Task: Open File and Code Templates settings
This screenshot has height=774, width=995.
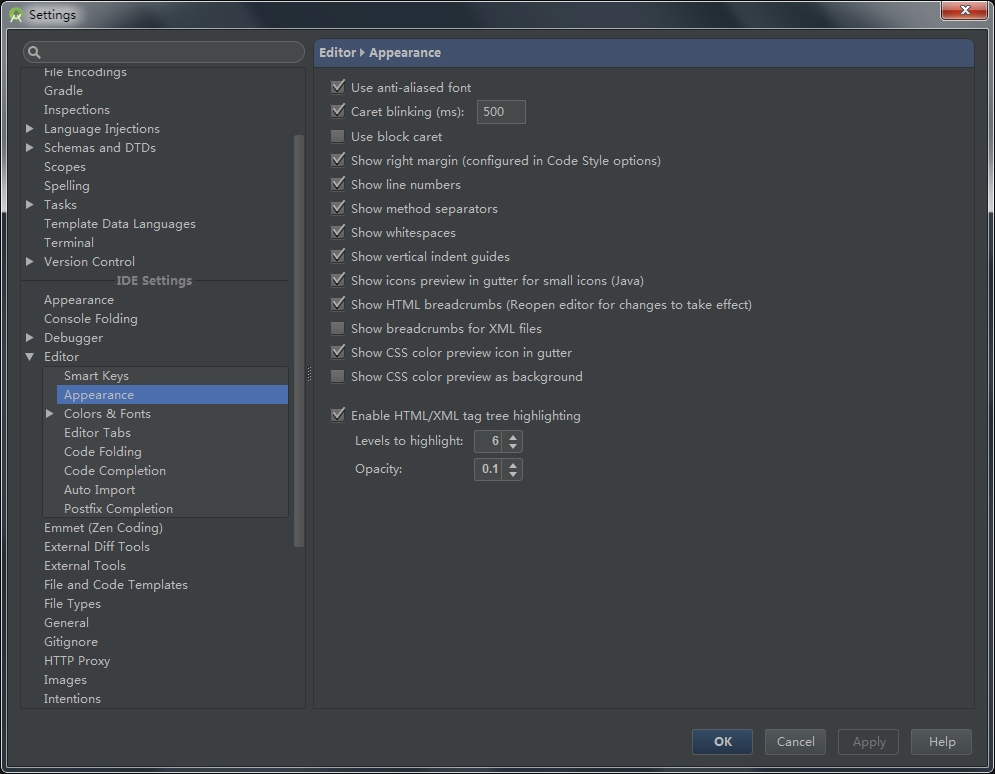Action: pyautogui.click(x=116, y=585)
